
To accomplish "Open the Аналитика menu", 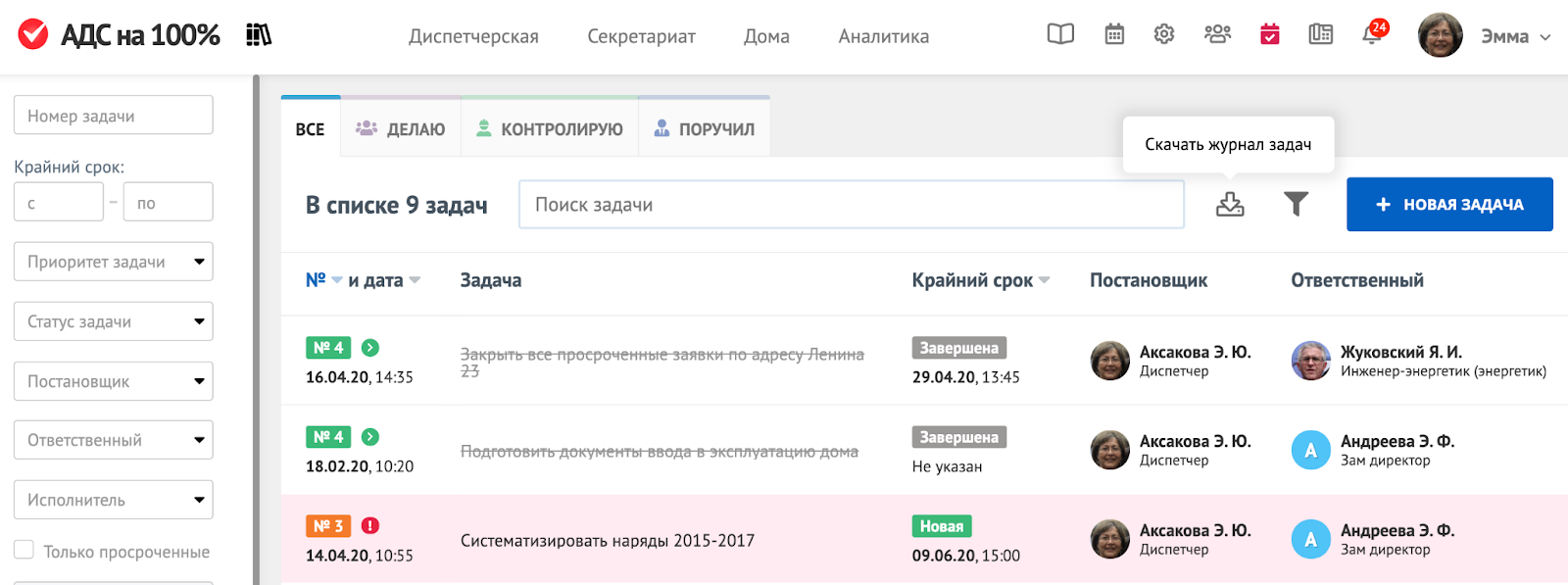I will pos(884,36).
